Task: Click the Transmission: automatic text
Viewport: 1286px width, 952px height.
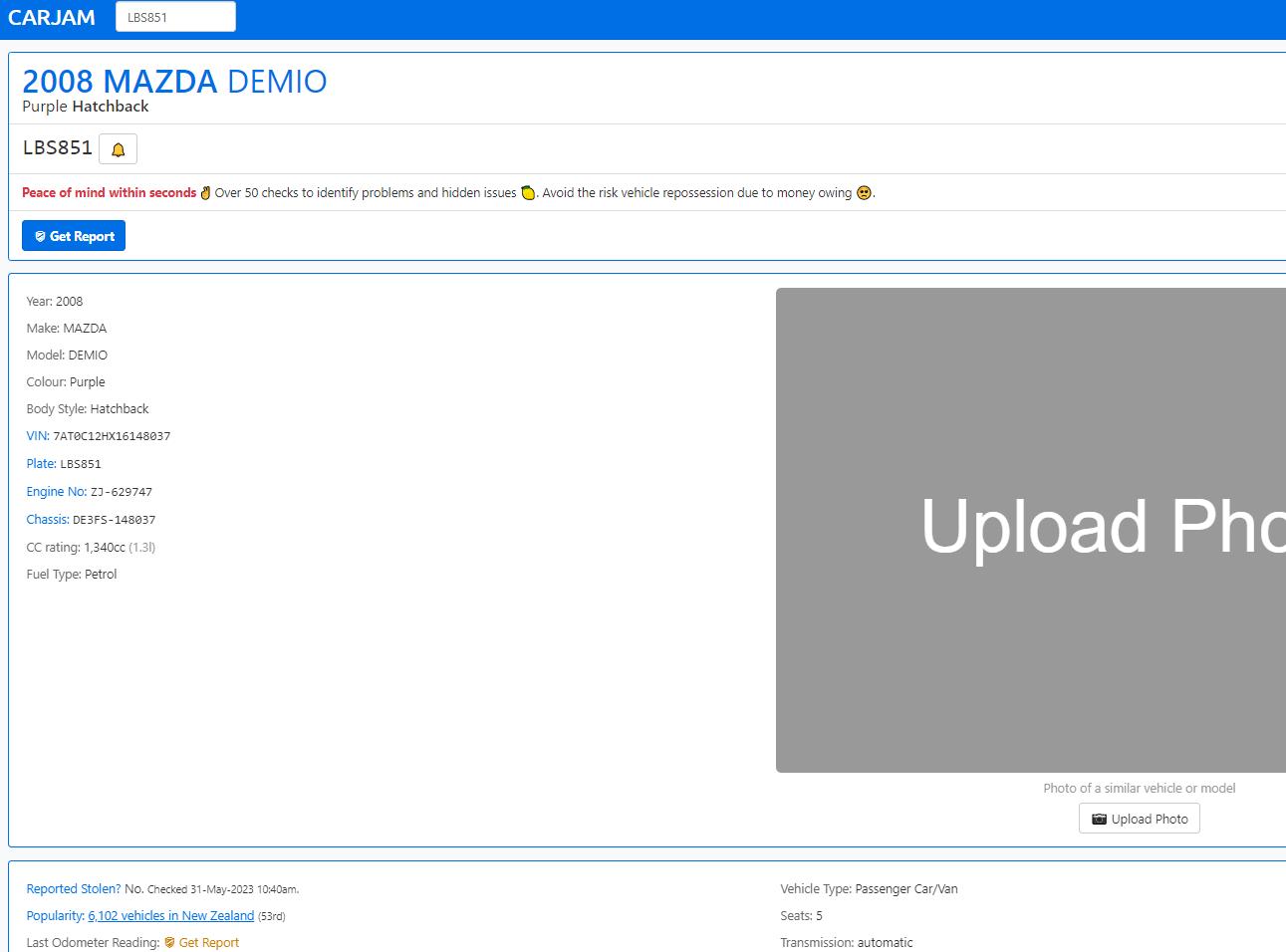Action: (x=847, y=943)
